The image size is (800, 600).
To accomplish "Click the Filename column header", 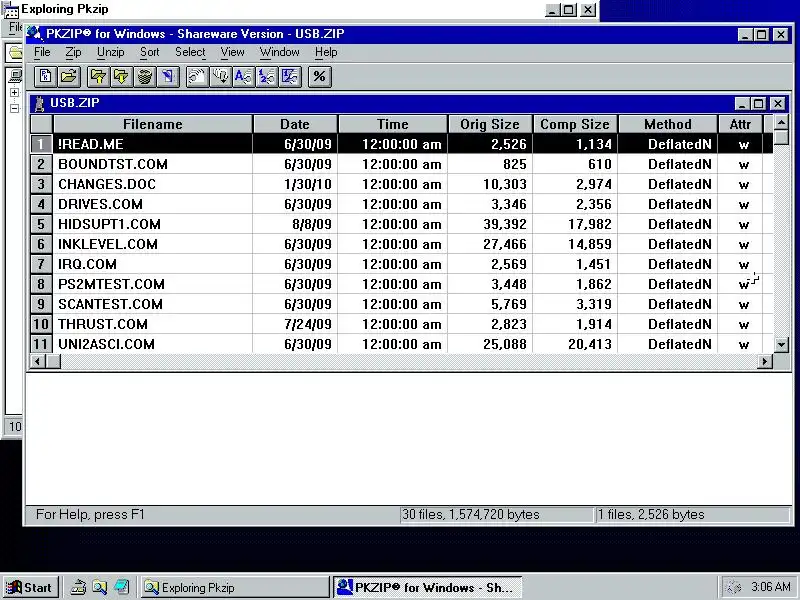I will tap(153, 124).
